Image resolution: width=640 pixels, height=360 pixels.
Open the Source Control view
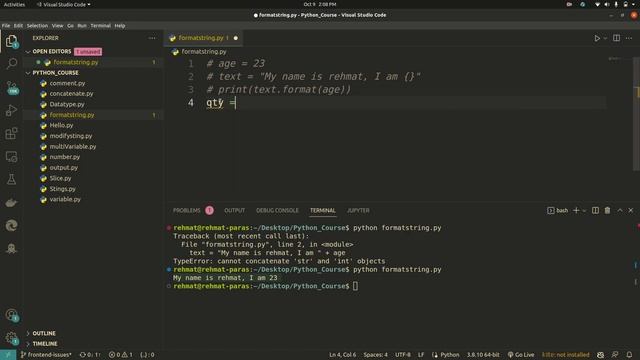pyautogui.click(x=11, y=87)
